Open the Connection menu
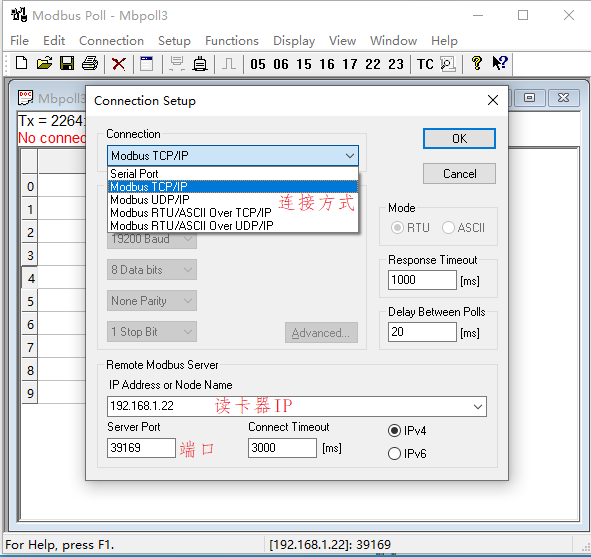The height and width of the screenshot is (557, 591). [x=111, y=41]
